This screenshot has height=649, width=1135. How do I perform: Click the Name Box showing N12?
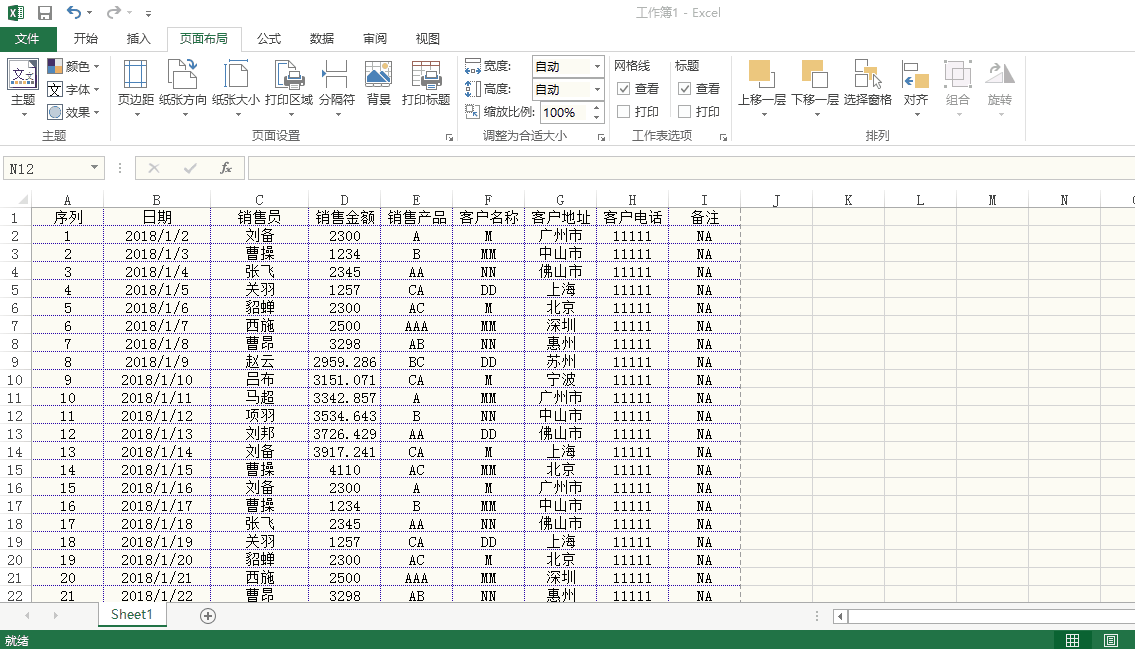46,169
